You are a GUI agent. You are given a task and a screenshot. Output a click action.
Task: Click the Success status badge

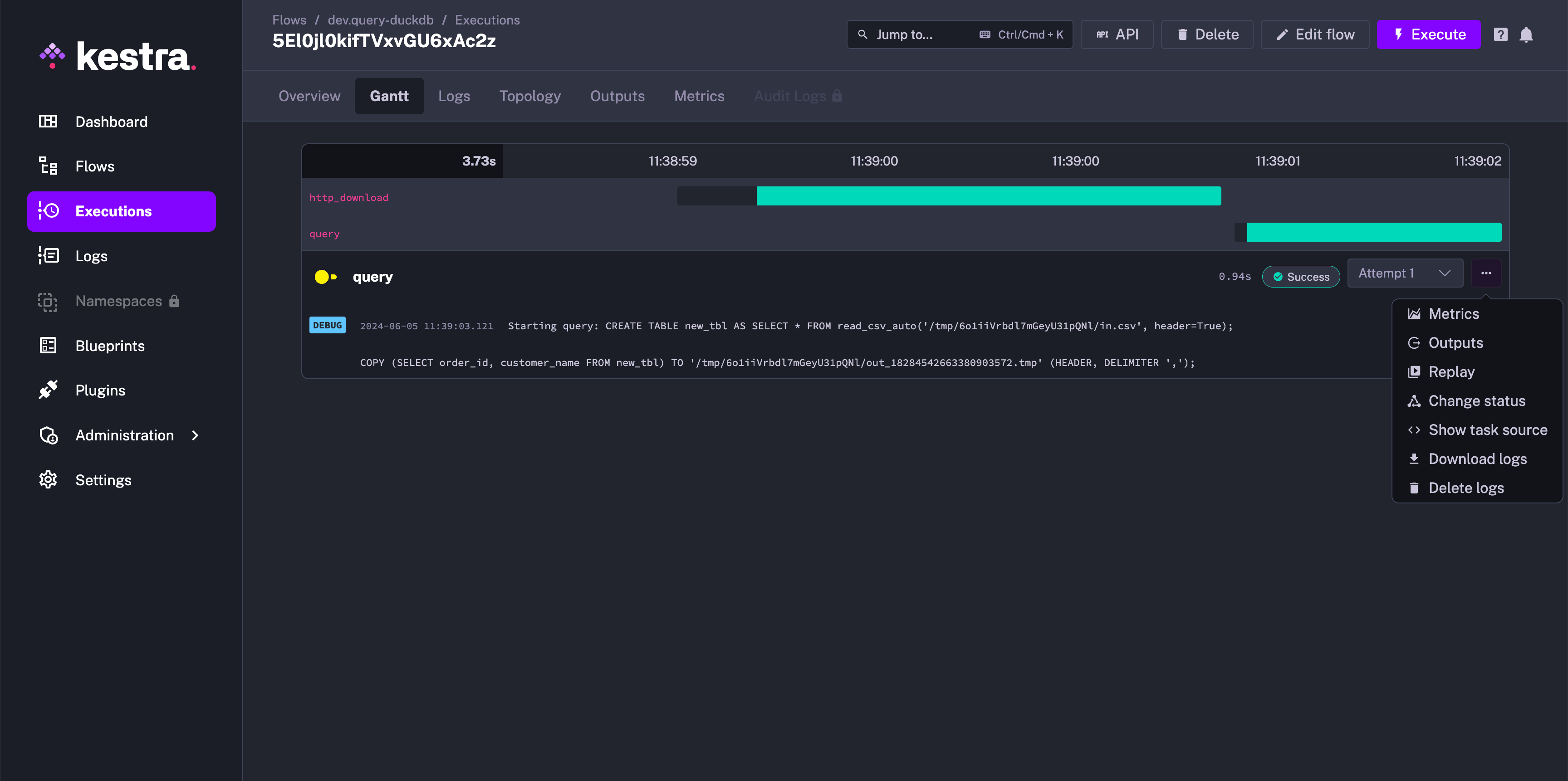[1301, 277]
